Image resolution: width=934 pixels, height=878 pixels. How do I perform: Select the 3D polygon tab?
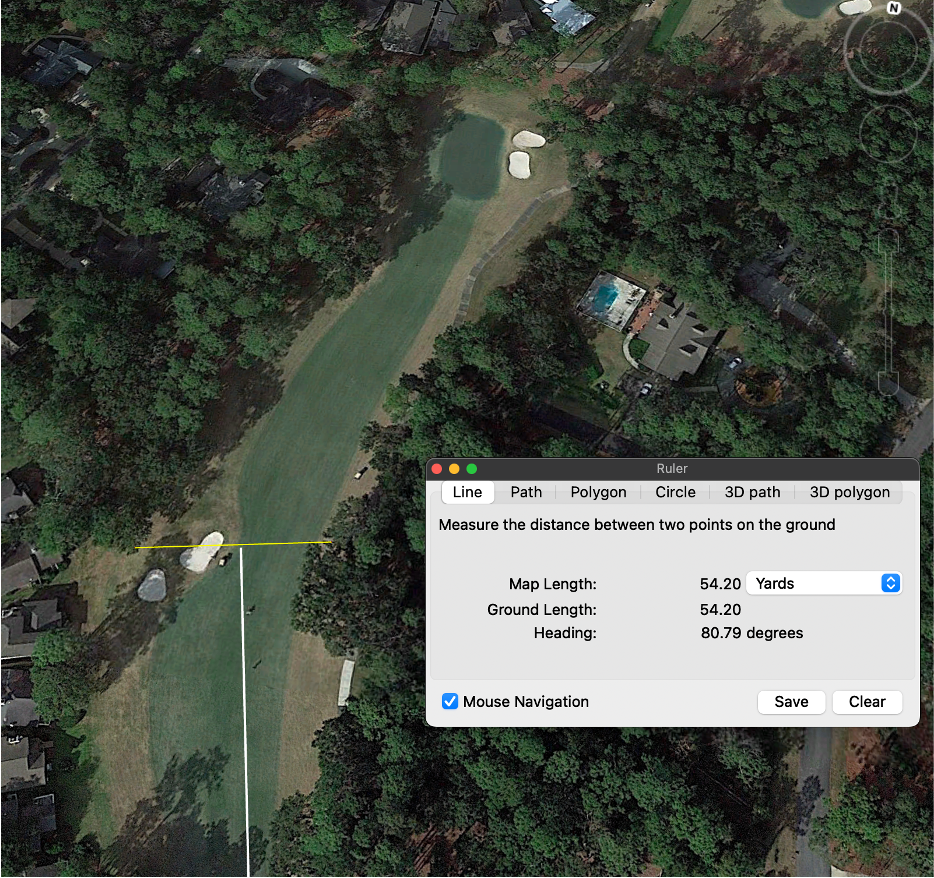click(x=849, y=492)
